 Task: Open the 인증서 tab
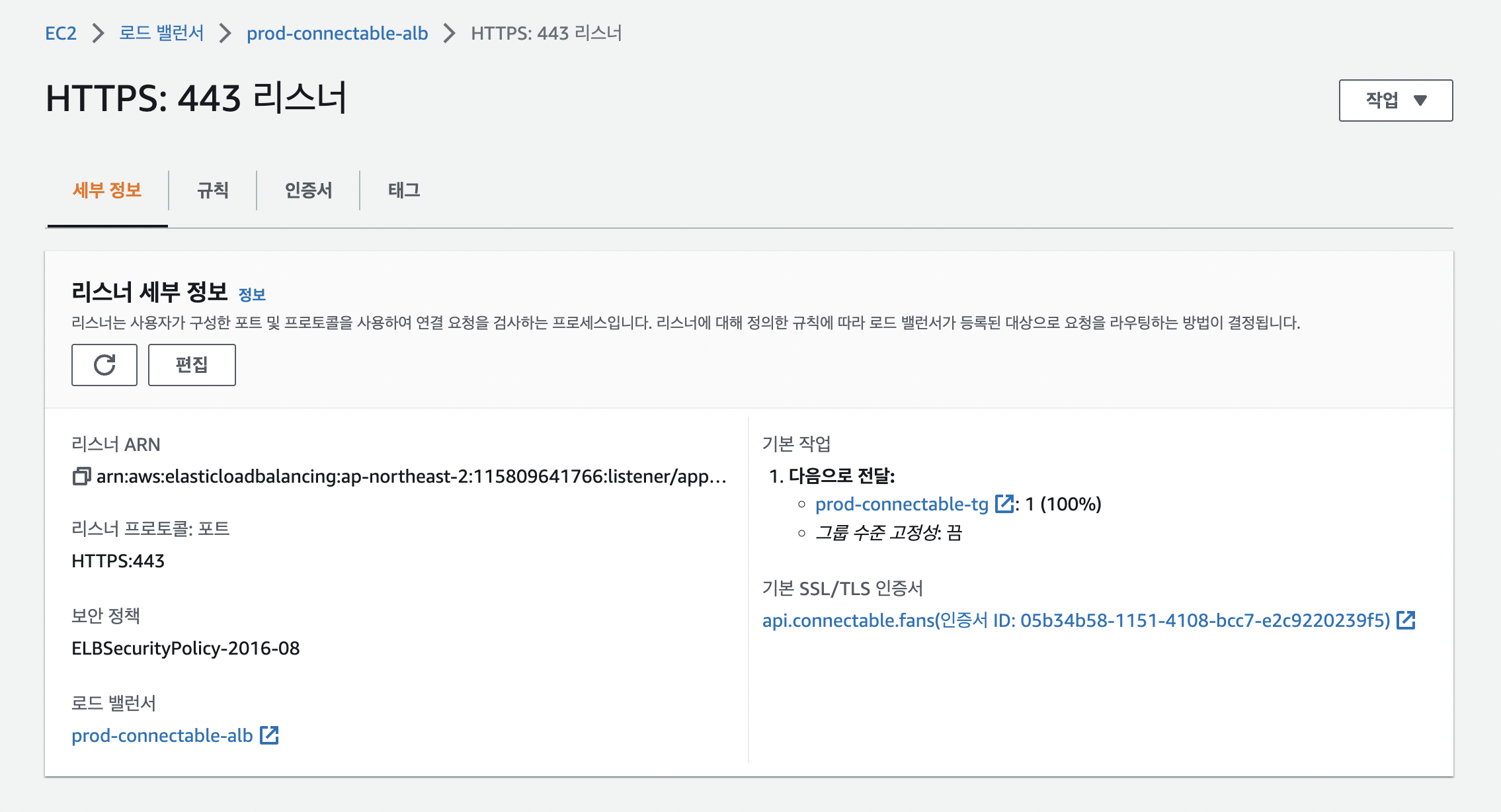click(x=308, y=190)
